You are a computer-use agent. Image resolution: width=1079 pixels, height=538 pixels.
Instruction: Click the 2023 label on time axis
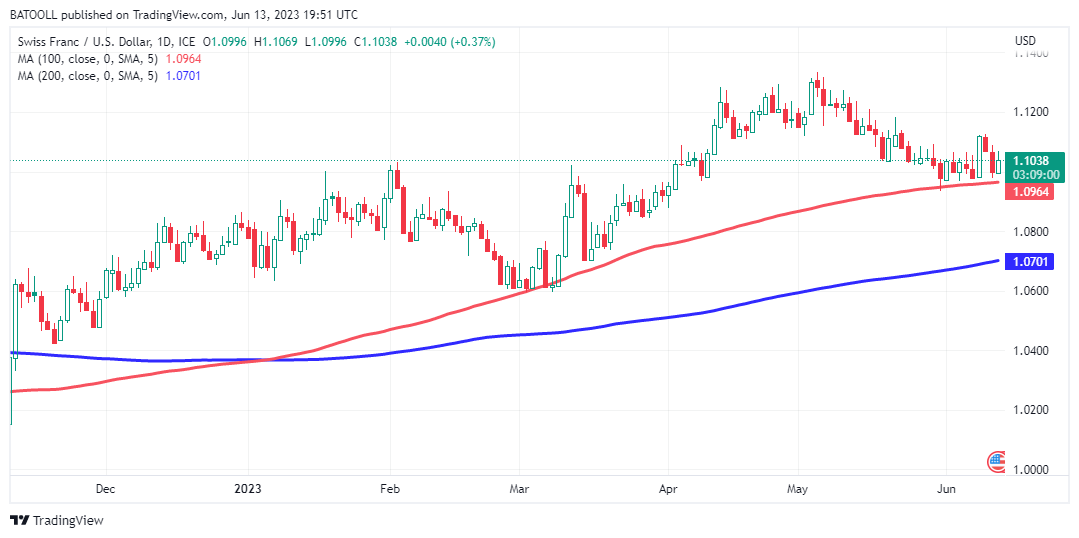coord(247,489)
